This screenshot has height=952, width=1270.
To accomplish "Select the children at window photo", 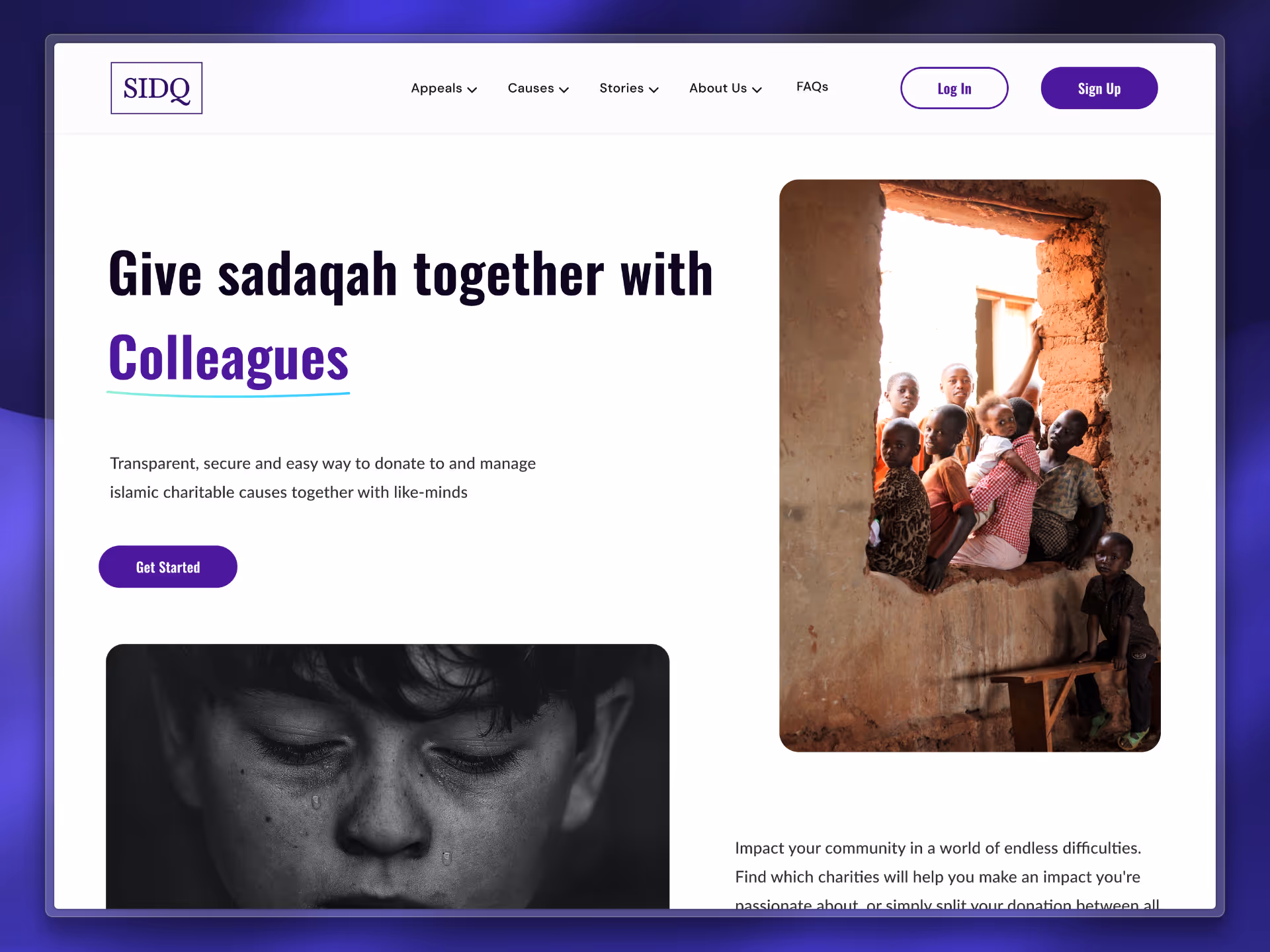I will click(x=970, y=465).
